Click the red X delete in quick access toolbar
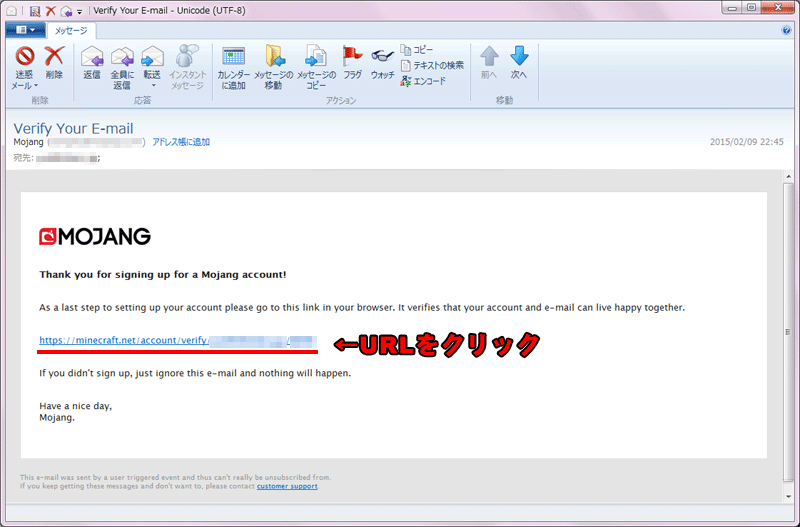This screenshot has height=527, width=800. click(51, 11)
